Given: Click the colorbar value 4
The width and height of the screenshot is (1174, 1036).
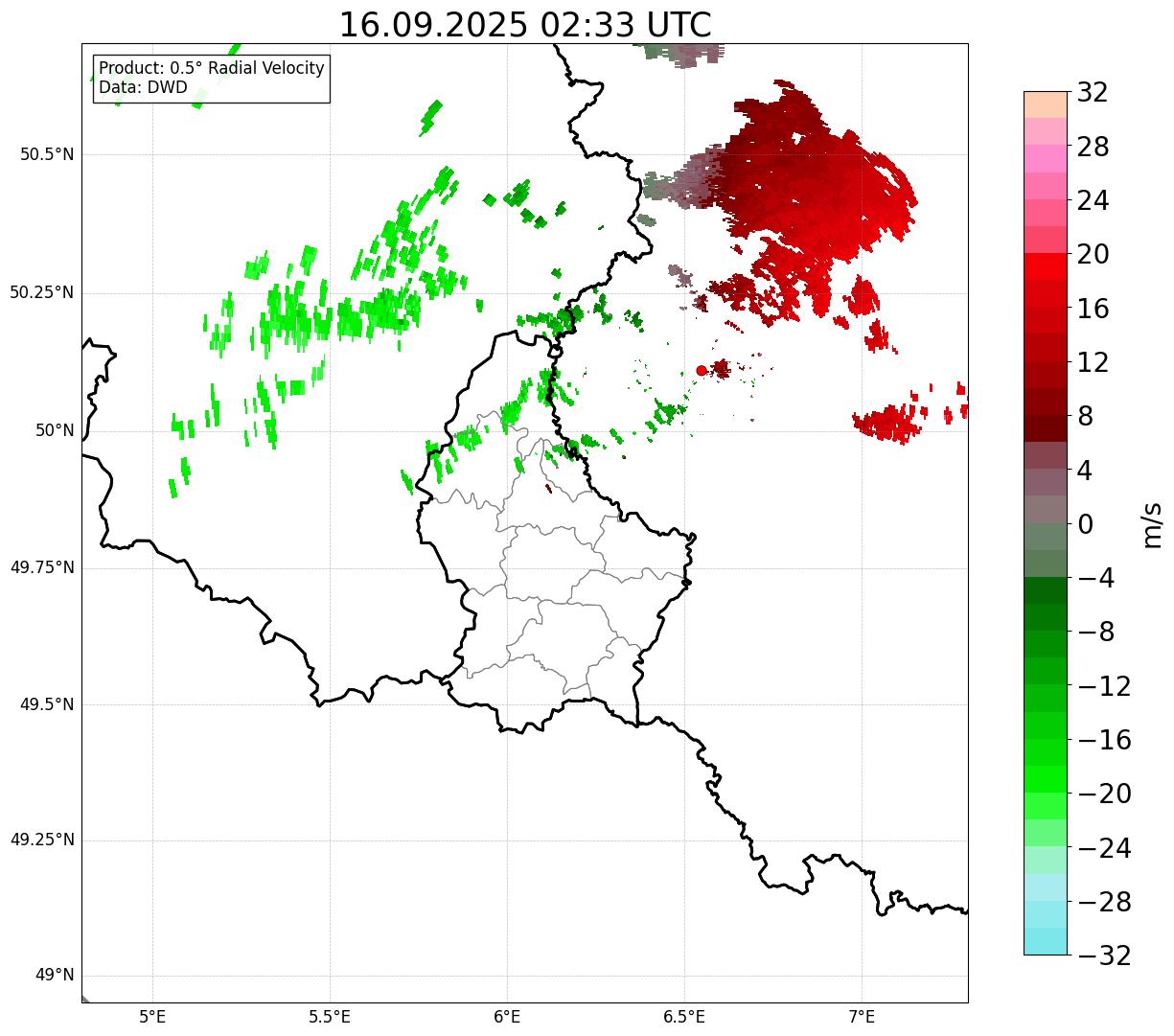Looking at the screenshot, I should click(1085, 471).
